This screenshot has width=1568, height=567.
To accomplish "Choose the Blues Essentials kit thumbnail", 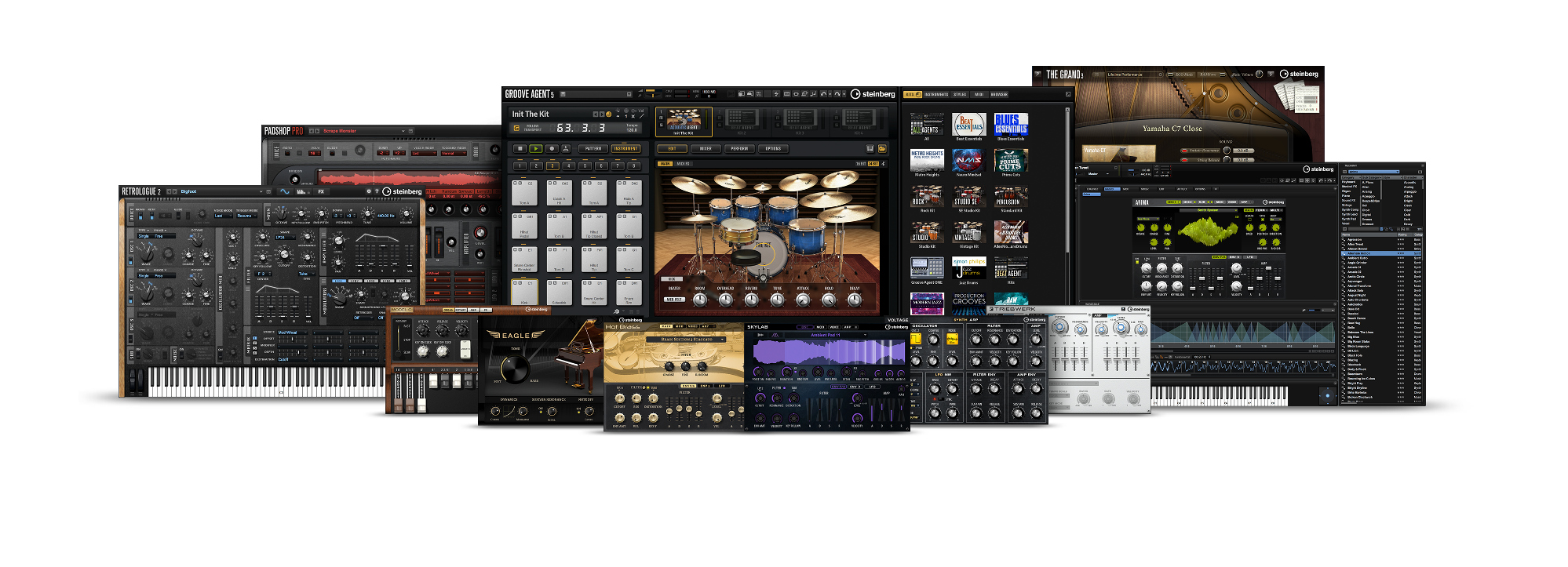I will click(1011, 124).
